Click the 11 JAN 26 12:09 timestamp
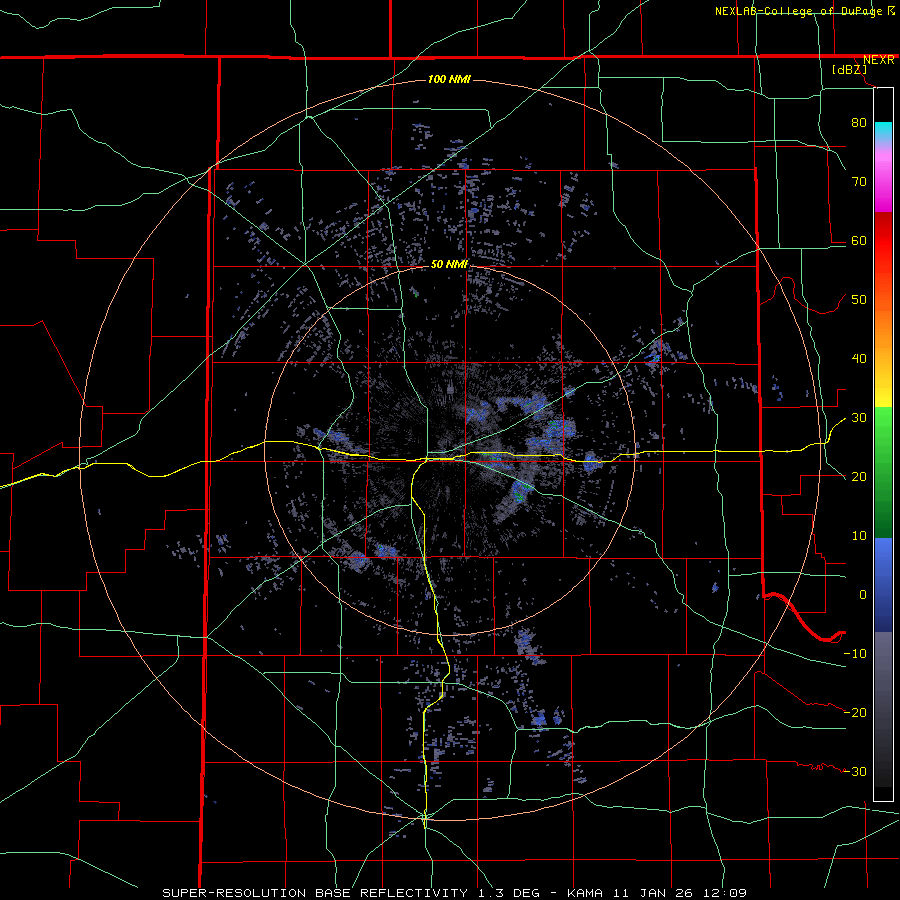The width and height of the screenshot is (900, 900). [x=679, y=893]
